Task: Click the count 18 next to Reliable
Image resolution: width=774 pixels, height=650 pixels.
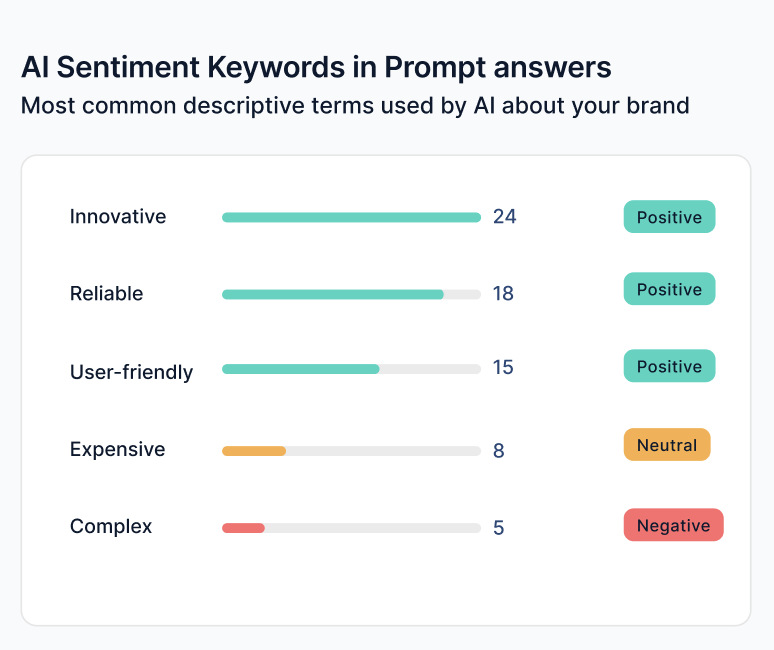Action: click(x=503, y=294)
